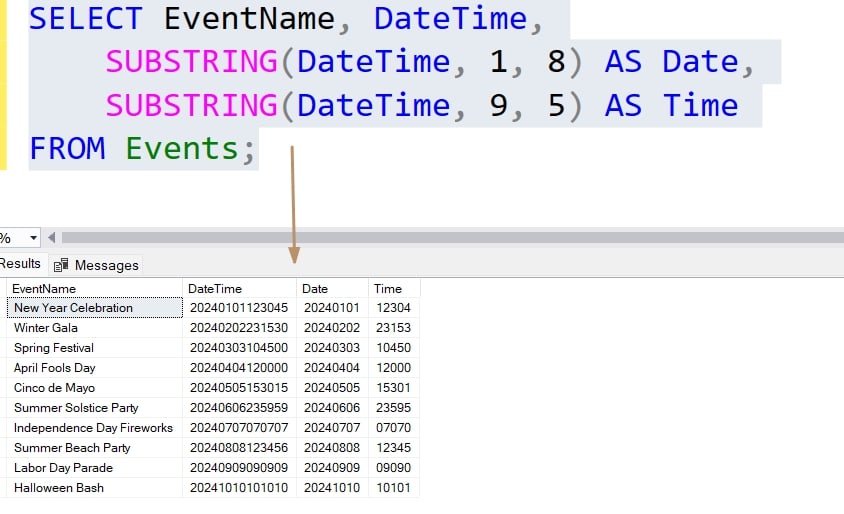Click Date value 20240707

pos(332,428)
